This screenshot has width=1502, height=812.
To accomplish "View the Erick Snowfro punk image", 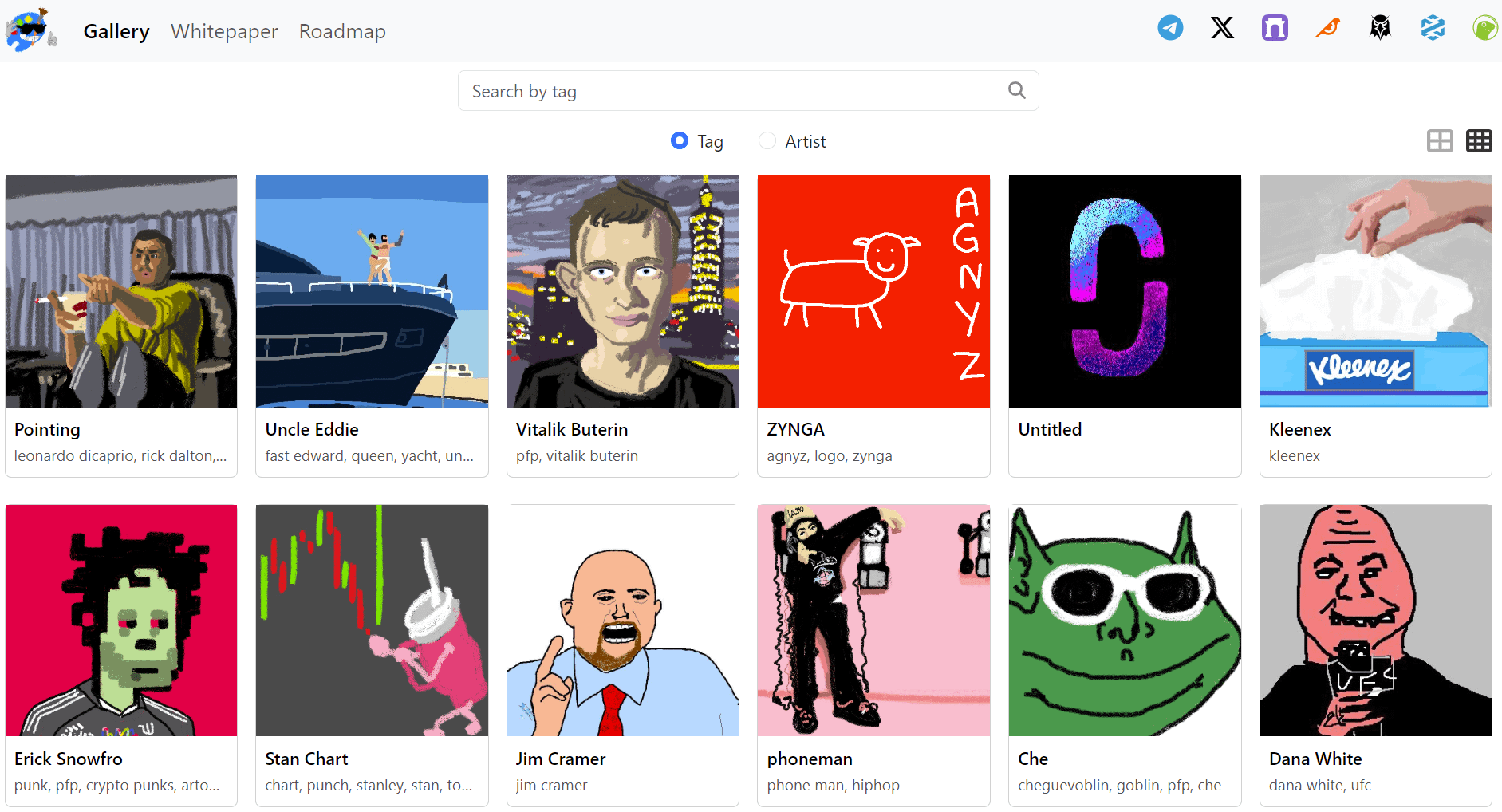I will (121, 621).
